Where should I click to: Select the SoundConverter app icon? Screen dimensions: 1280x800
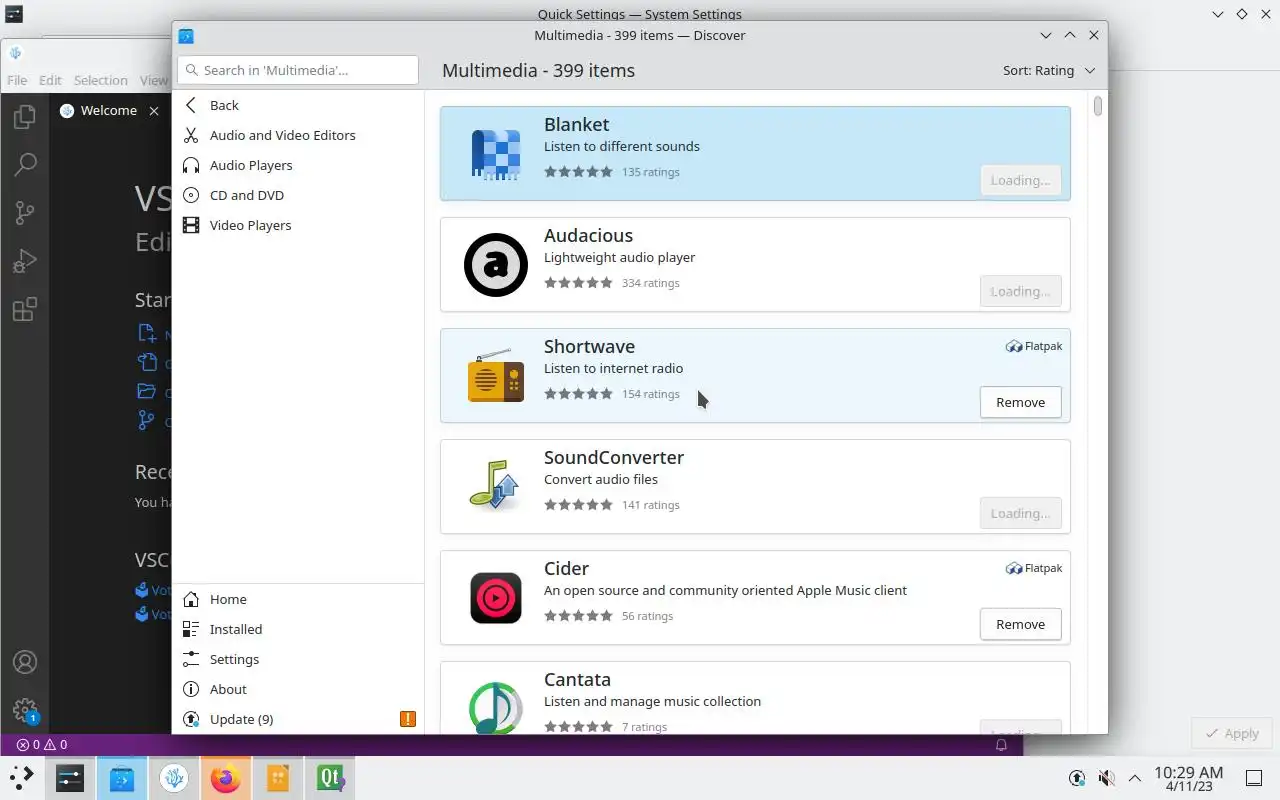(496, 486)
